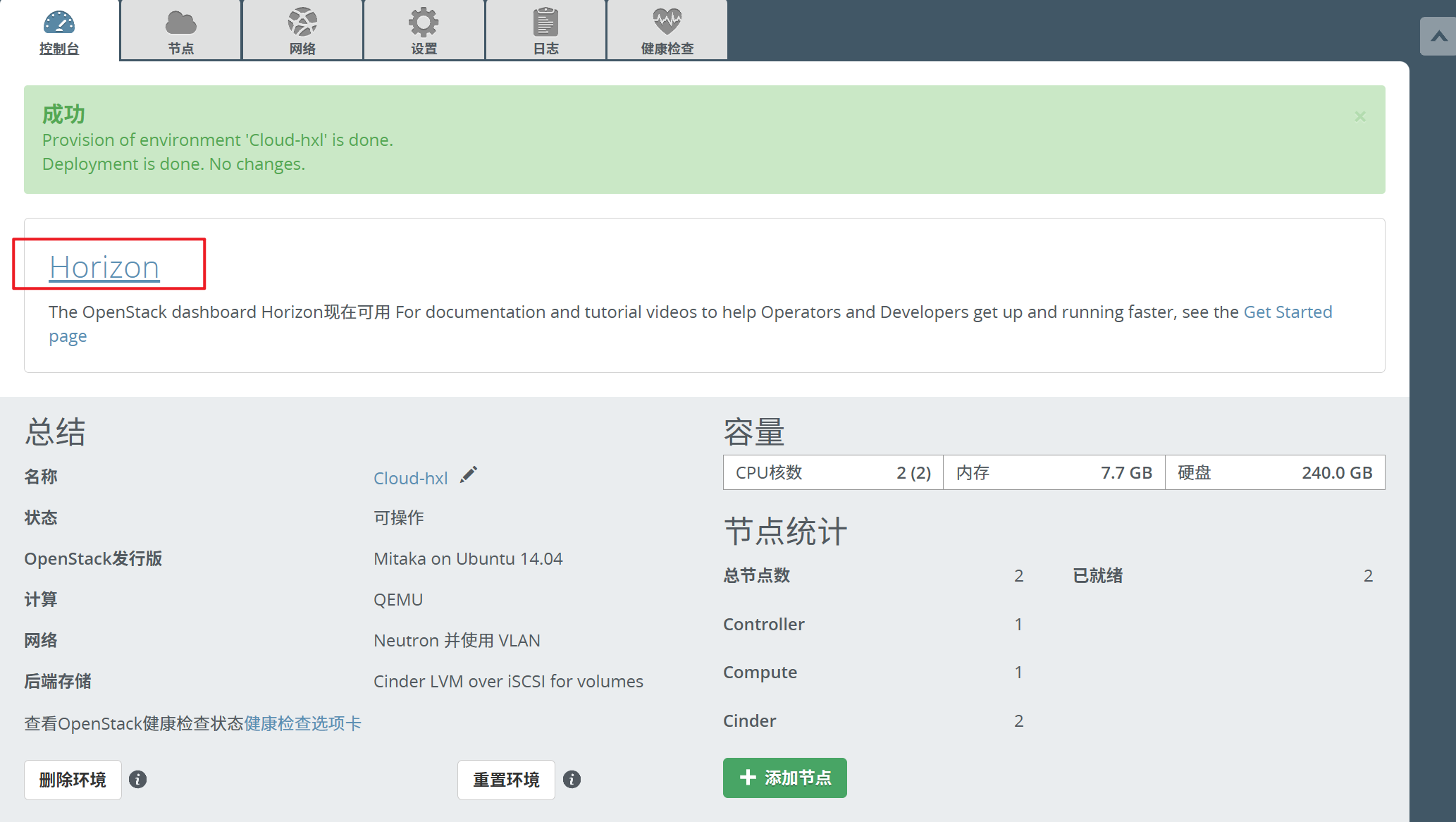Click the cloud icon on nodes tab
This screenshot has height=822, width=1456.
pyautogui.click(x=181, y=23)
